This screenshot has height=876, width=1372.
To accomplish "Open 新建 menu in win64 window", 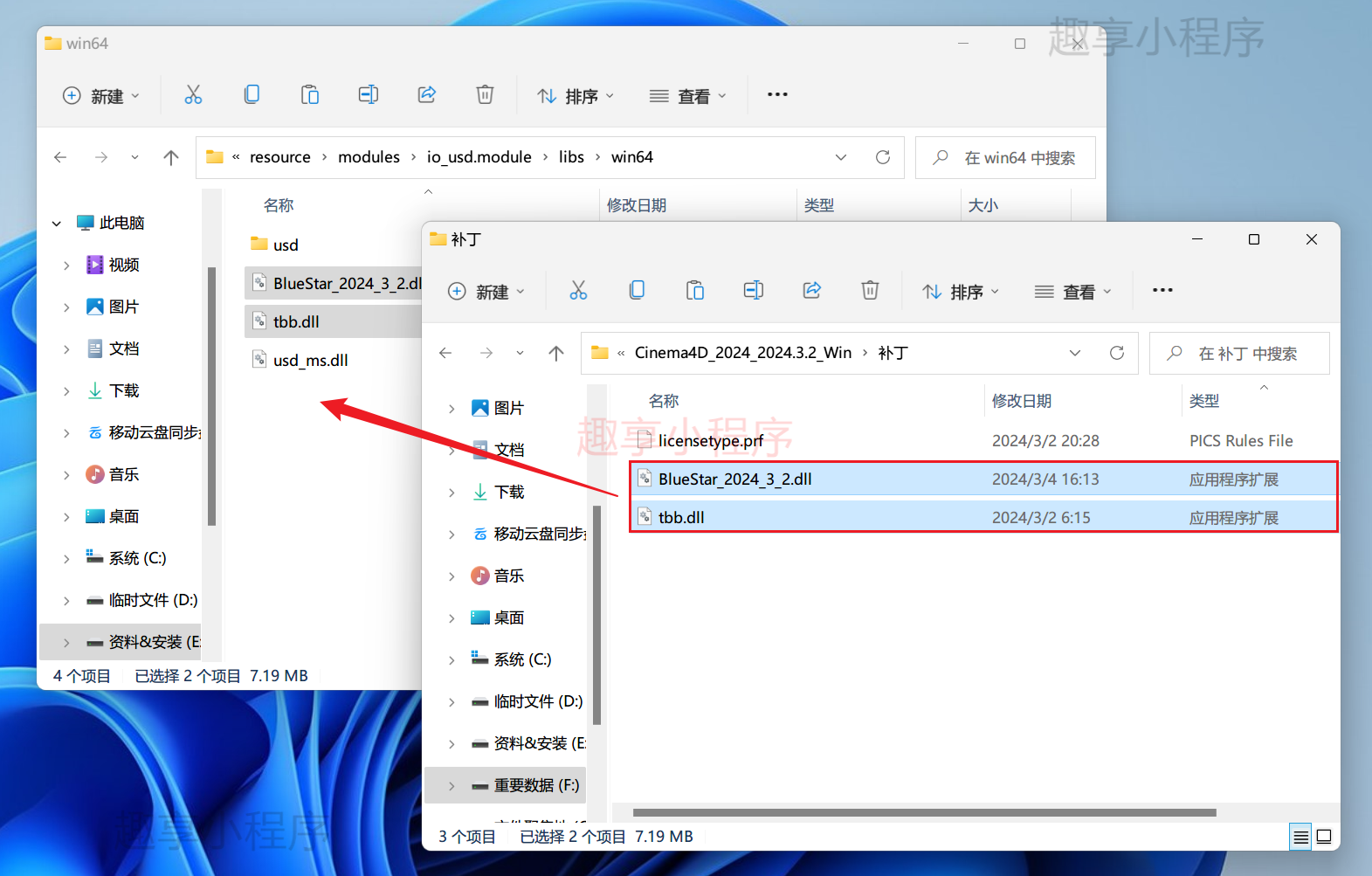I will pyautogui.click(x=101, y=95).
